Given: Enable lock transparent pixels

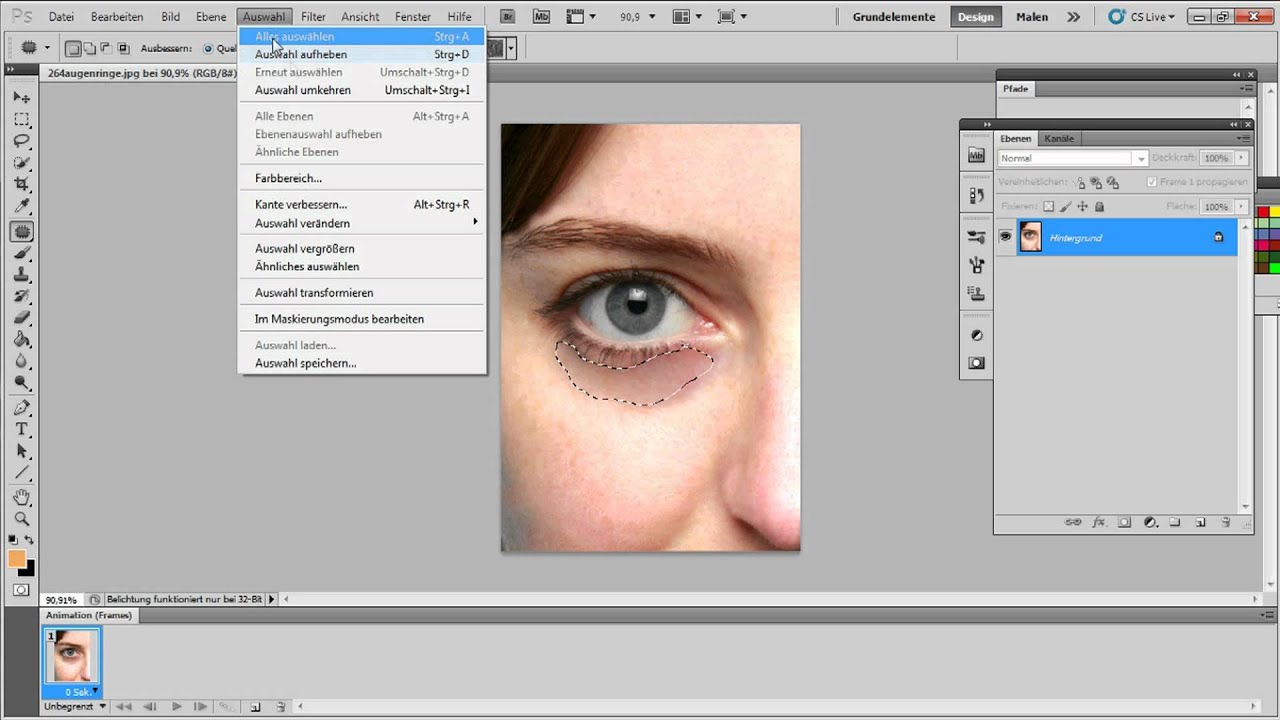Looking at the screenshot, I should 1048,207.
